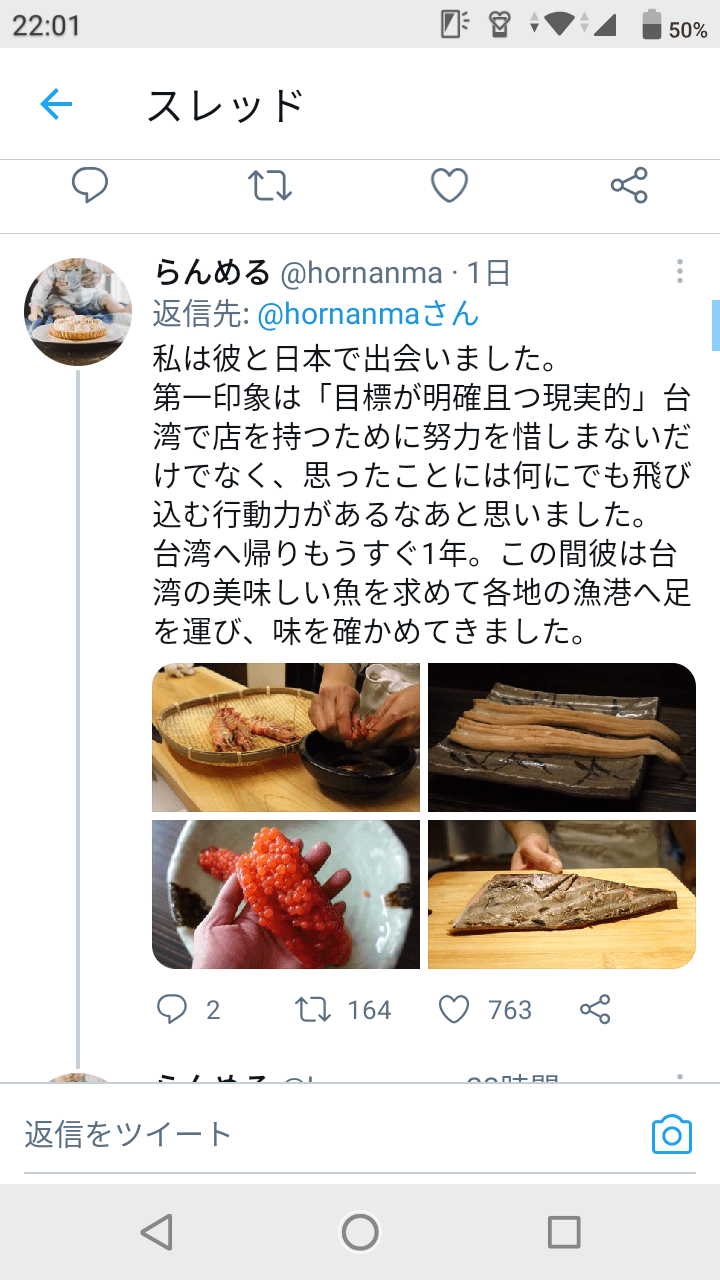Screen dimensions: 720x1280
Task: Go back using the blue arrow
Action: 56,104
